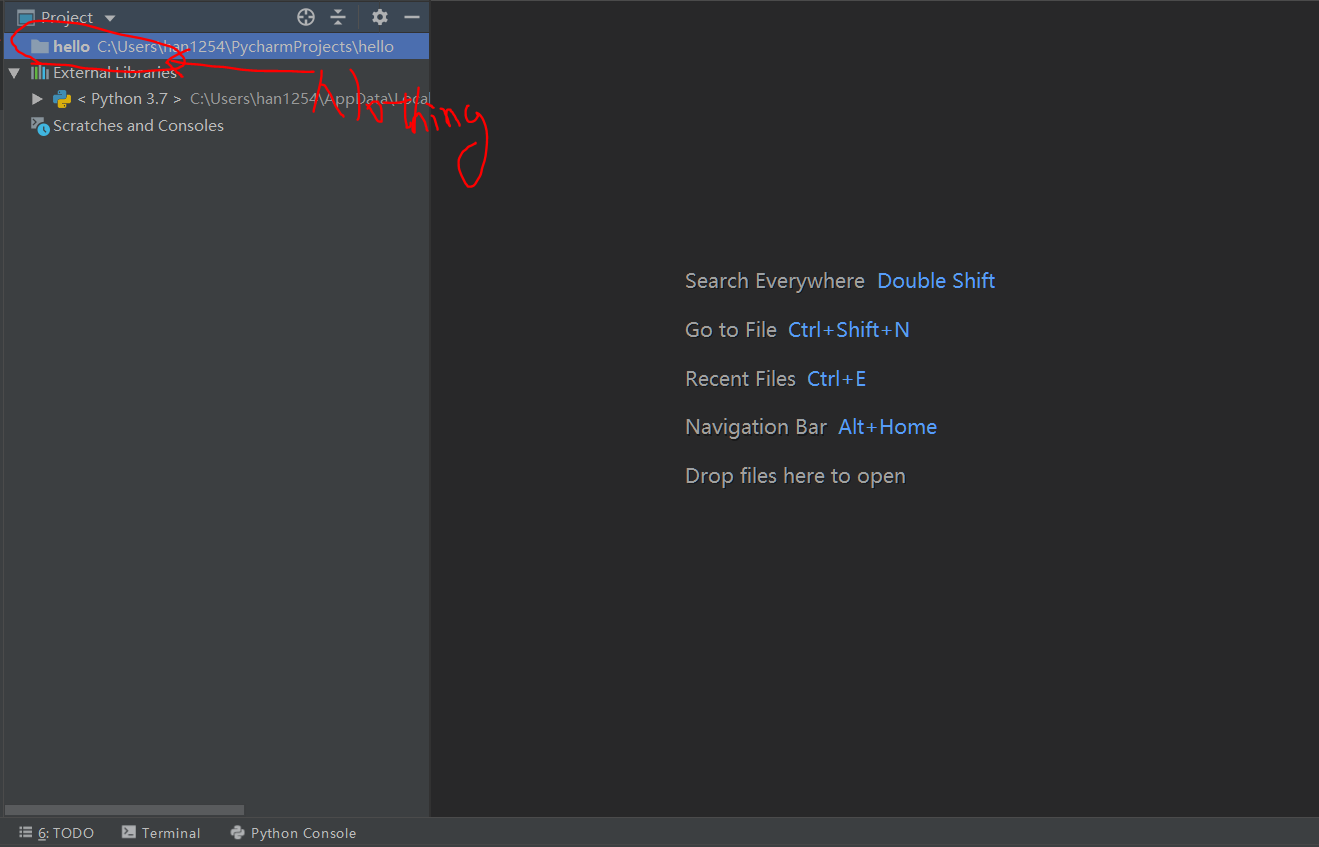Screen dimensions: 1319x847
Task: Open the TODO tool window tab
Action: click(x=57, y=833)
